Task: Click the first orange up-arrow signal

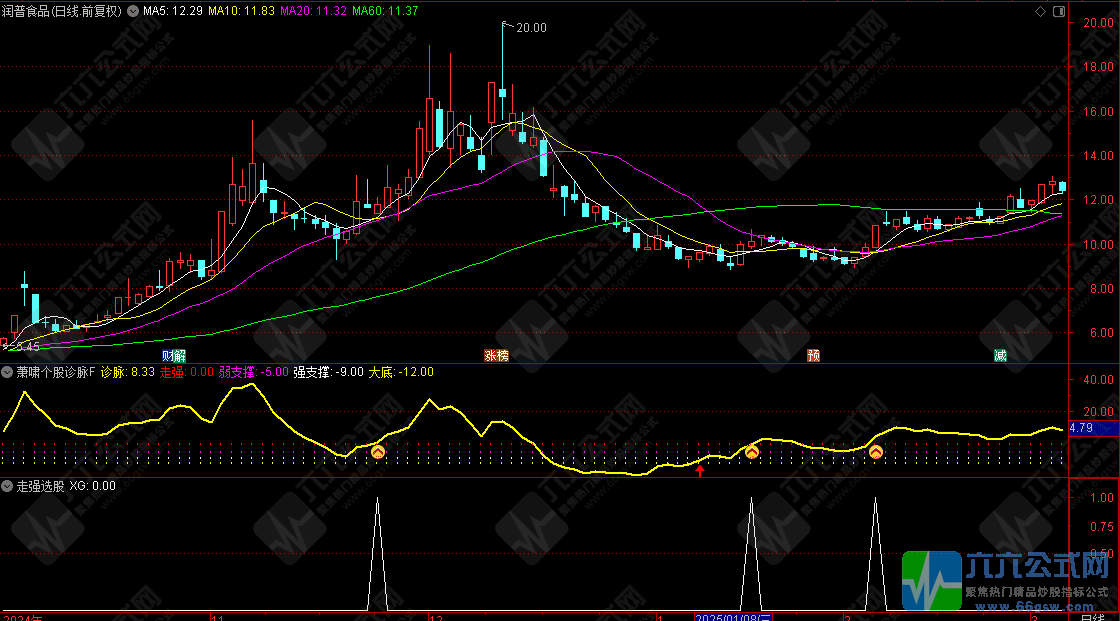Action: click(378, 453)
